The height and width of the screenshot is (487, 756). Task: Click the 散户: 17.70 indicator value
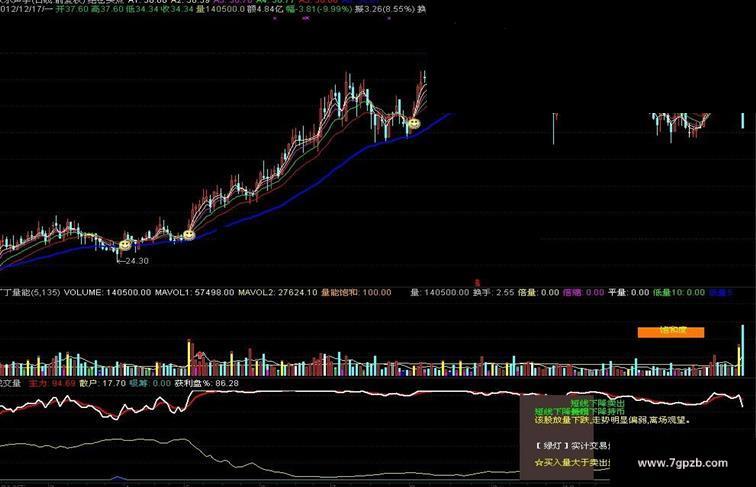pos(102,383)
